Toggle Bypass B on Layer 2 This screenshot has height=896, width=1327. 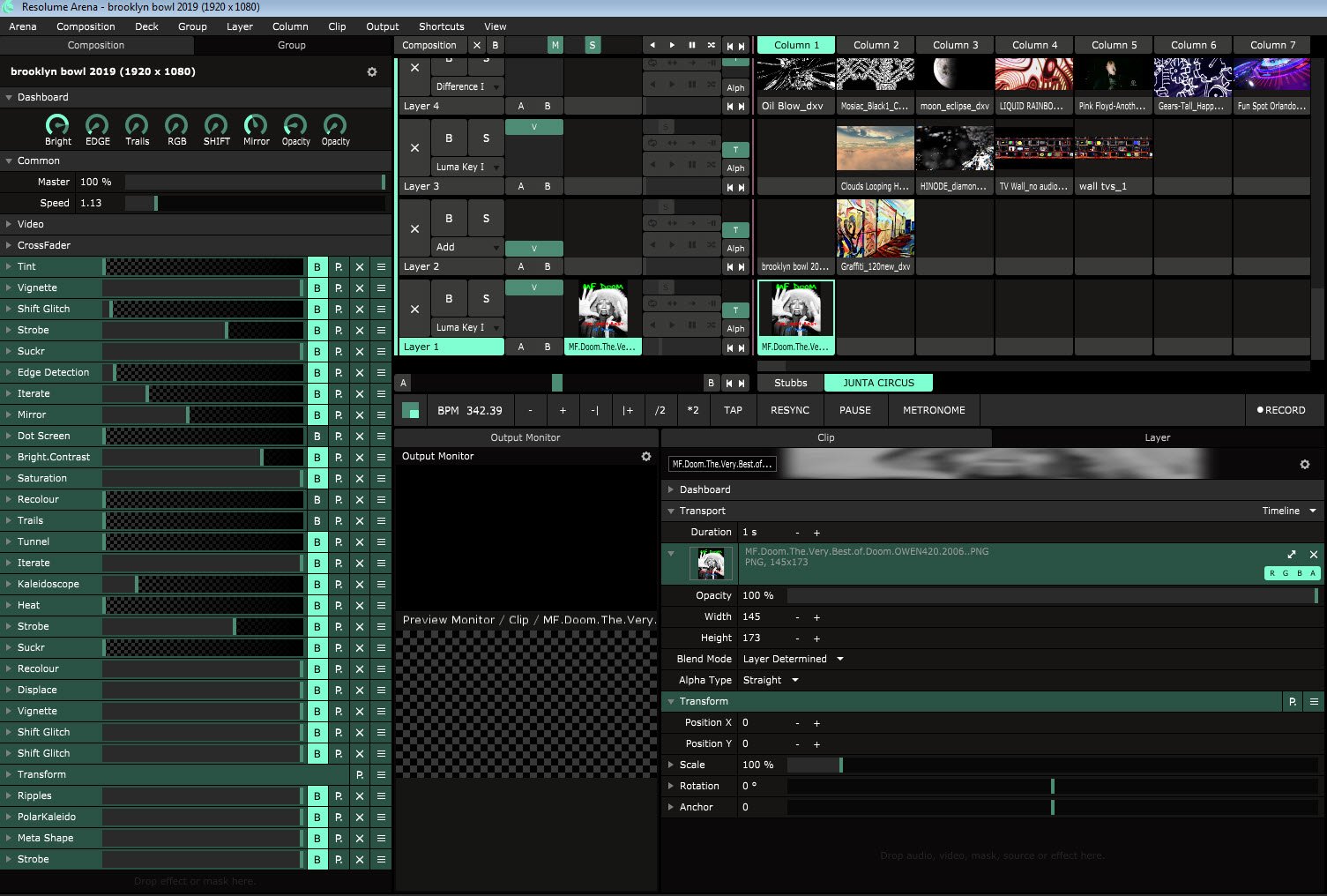(449, 219)
